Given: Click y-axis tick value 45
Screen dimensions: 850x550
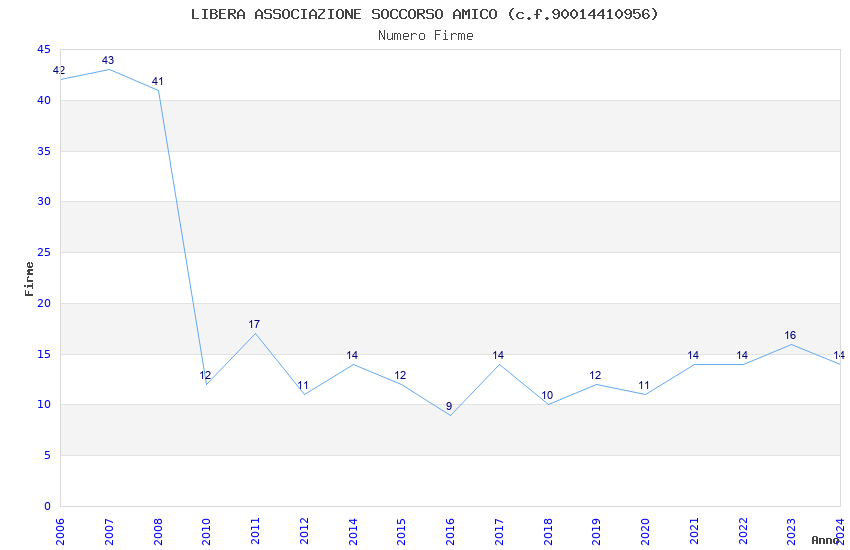Looking at the screenshot, I should (44, 50).
